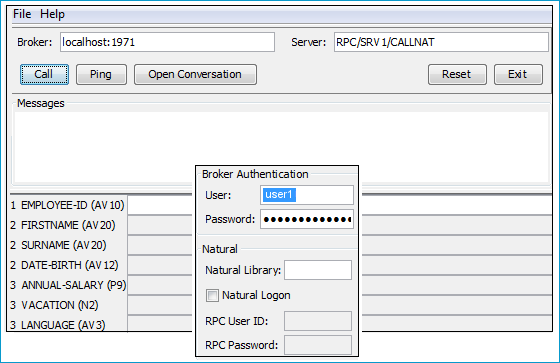Click the RPC Password field
The width and height of the screenshot is (560, 363).
tap(318, 345)
